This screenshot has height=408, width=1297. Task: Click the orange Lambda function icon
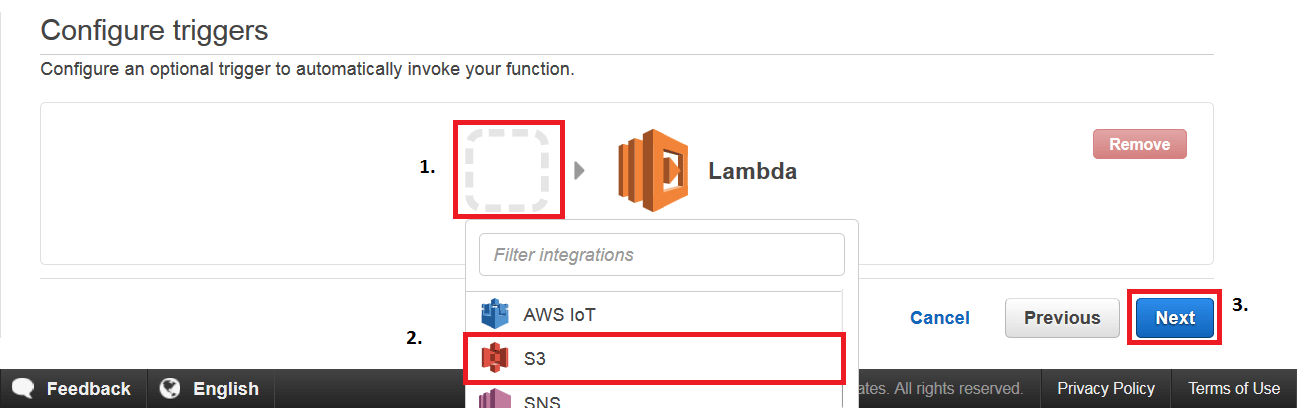[653, 170]
